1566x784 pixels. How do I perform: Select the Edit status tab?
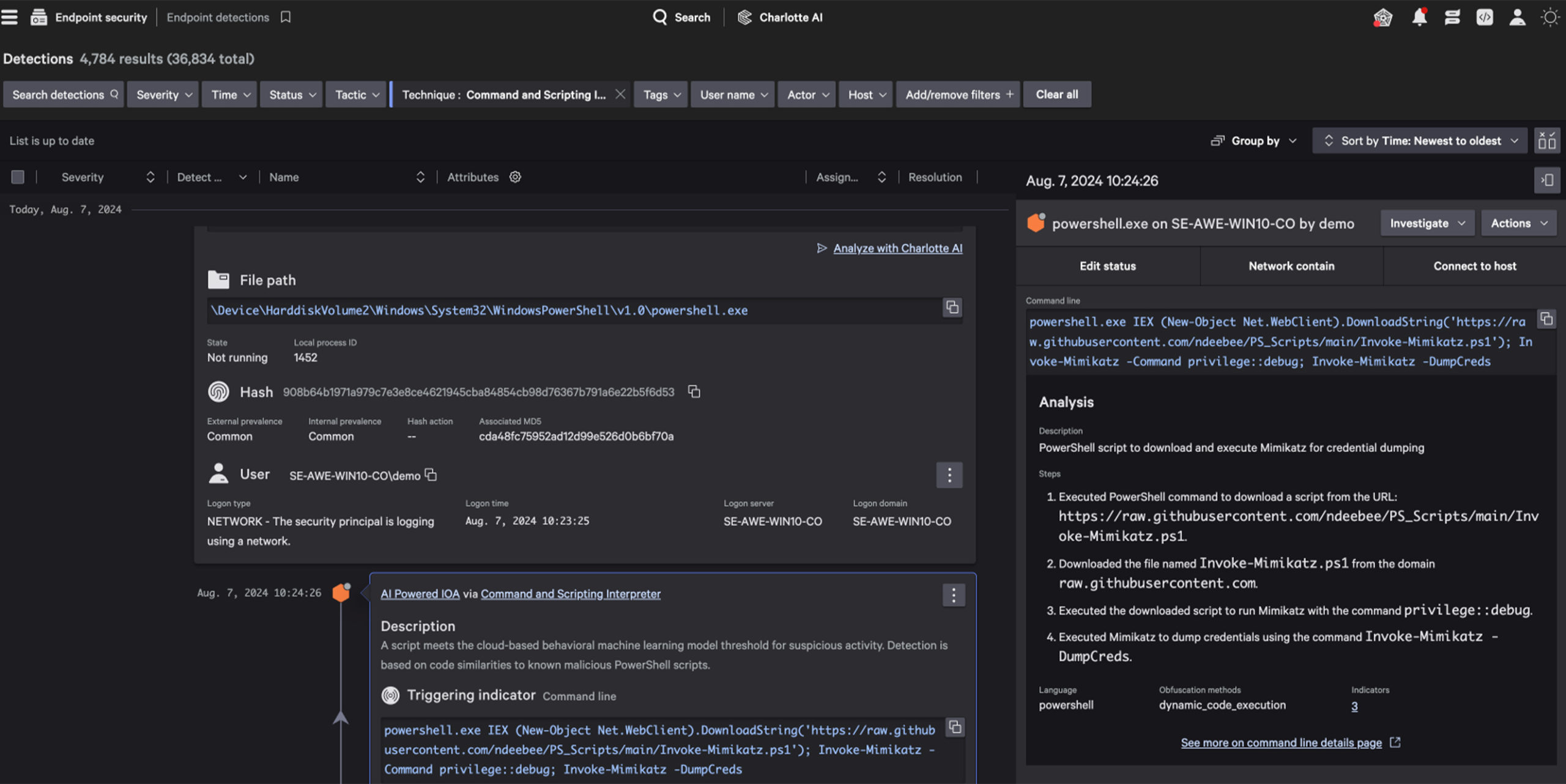(x=1108, y=266)
